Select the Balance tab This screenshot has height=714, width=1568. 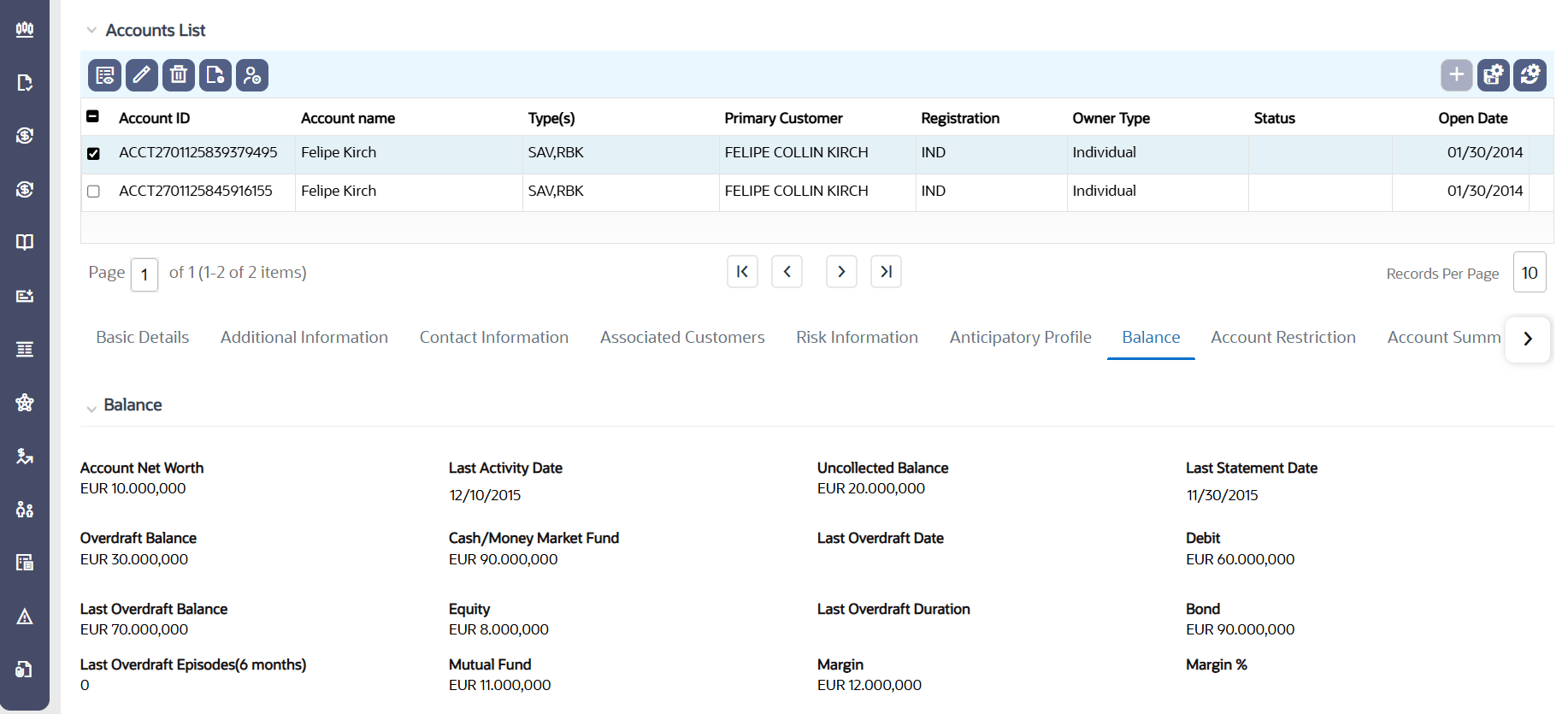click(1151, 338)
